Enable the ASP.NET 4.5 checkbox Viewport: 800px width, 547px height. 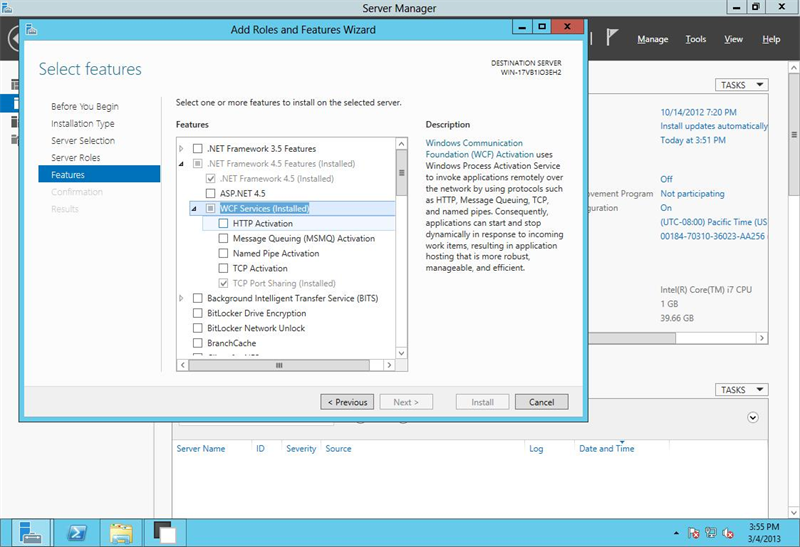tap(210, 193)
